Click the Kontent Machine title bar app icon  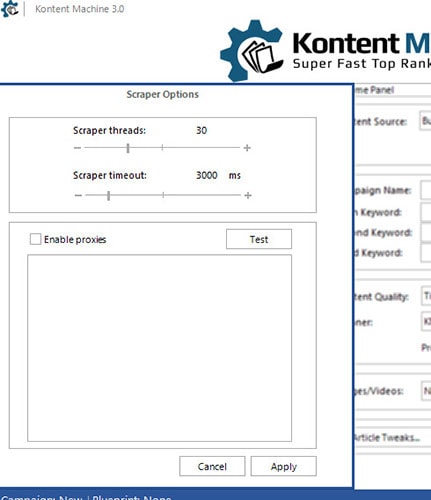pos(9,8)
